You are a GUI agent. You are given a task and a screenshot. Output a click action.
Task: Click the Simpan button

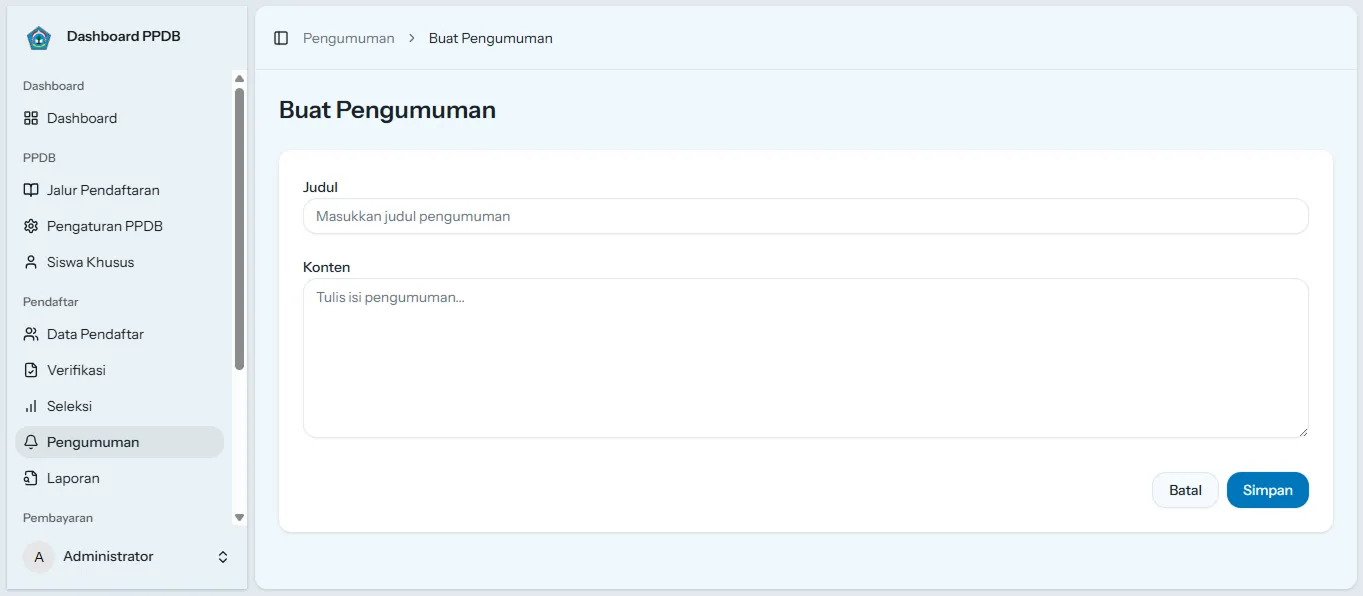[x=1268, y=490]
